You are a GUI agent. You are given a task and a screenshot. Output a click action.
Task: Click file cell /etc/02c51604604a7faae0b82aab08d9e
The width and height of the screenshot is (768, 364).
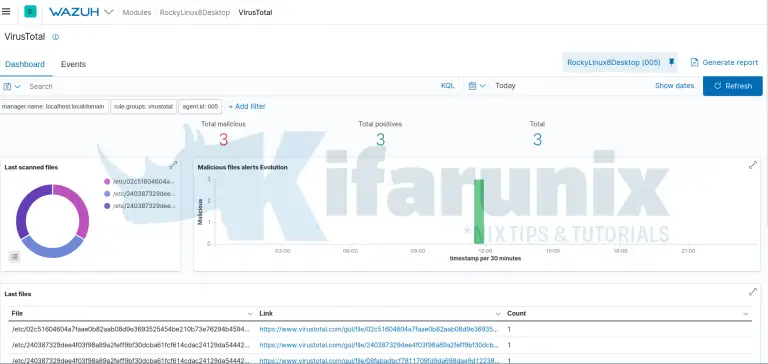click(x=130, y=330)
